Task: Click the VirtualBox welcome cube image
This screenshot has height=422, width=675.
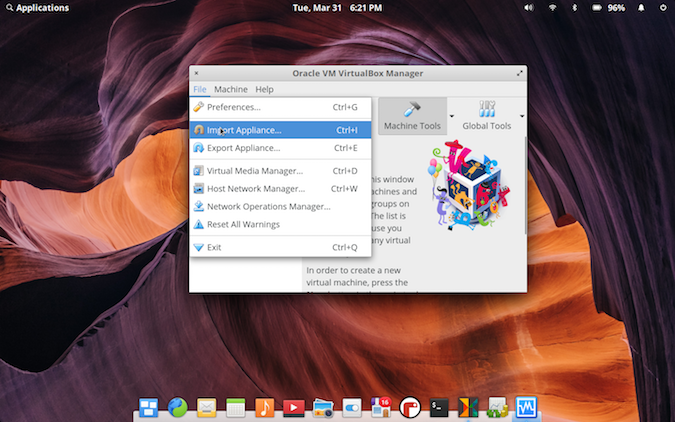Action: tap(469, 185)
